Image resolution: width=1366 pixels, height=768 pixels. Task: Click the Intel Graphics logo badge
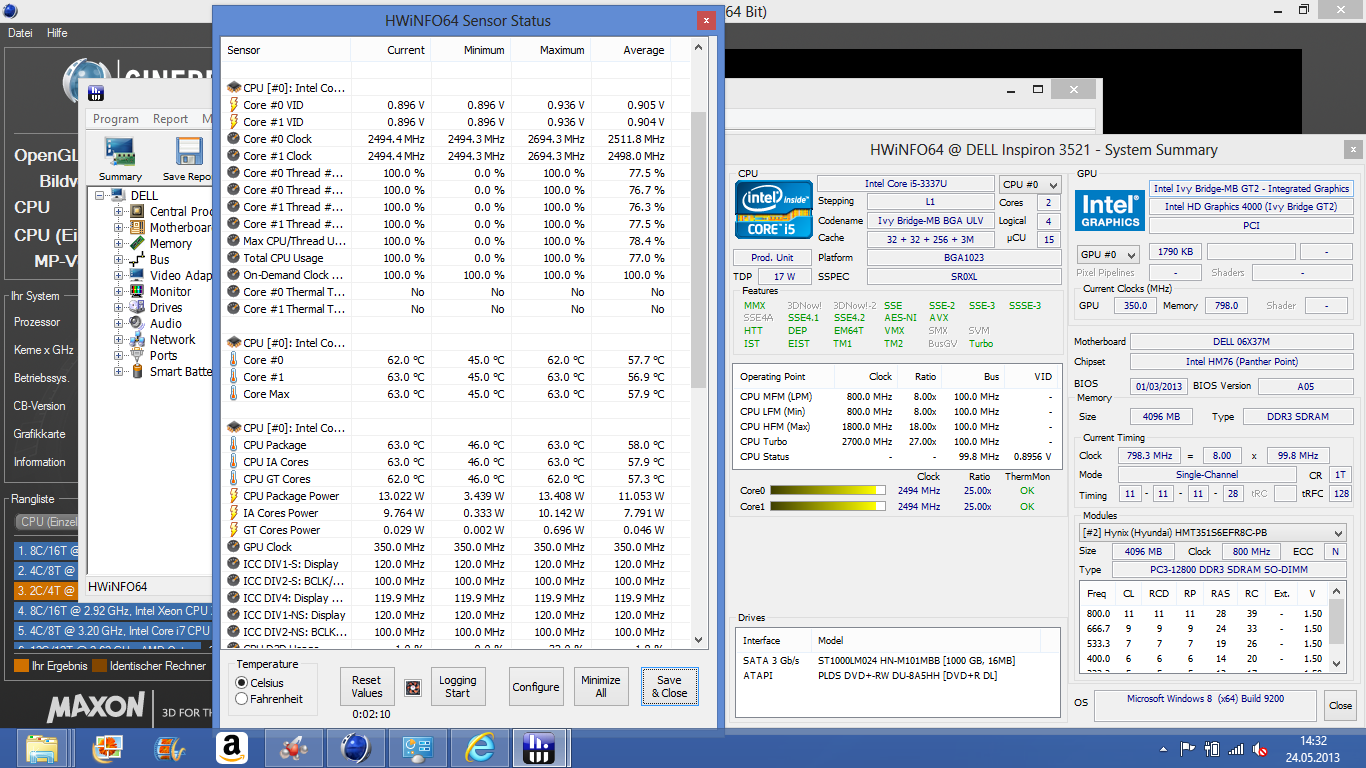click(x=1110, y=210)
